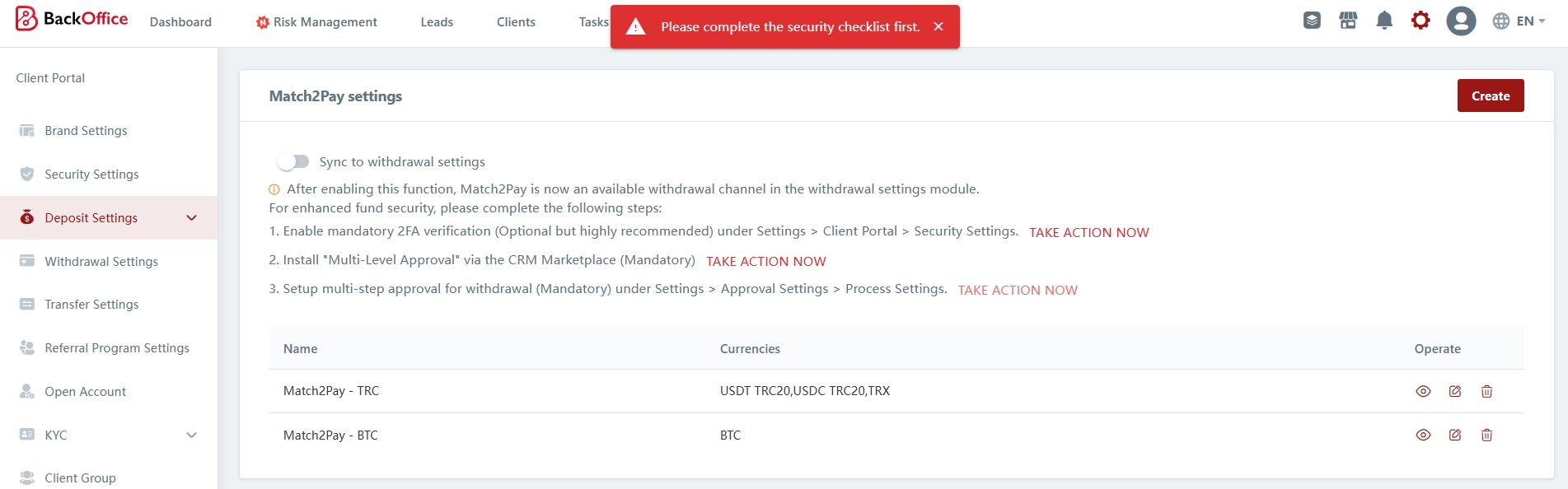Screen dimensions: 1568x489
Task: Toggle Sync to withdrawal settings switch
Action: click(x=293, y=161)
